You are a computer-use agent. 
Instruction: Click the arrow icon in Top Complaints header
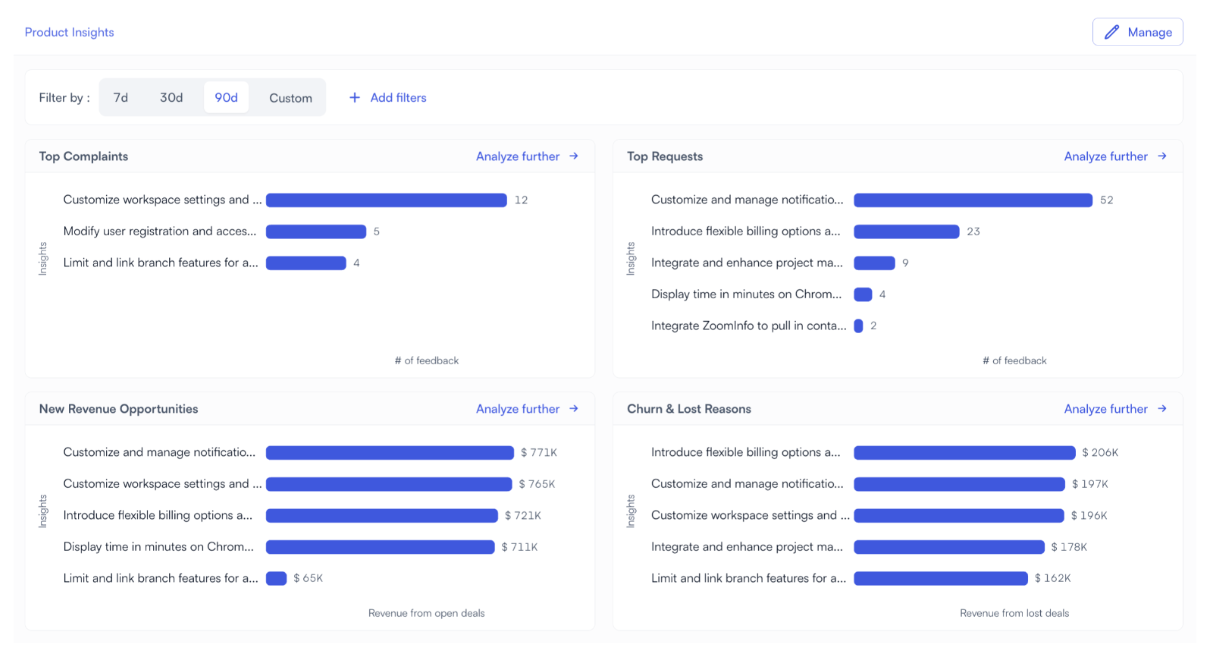click(574, 156)
